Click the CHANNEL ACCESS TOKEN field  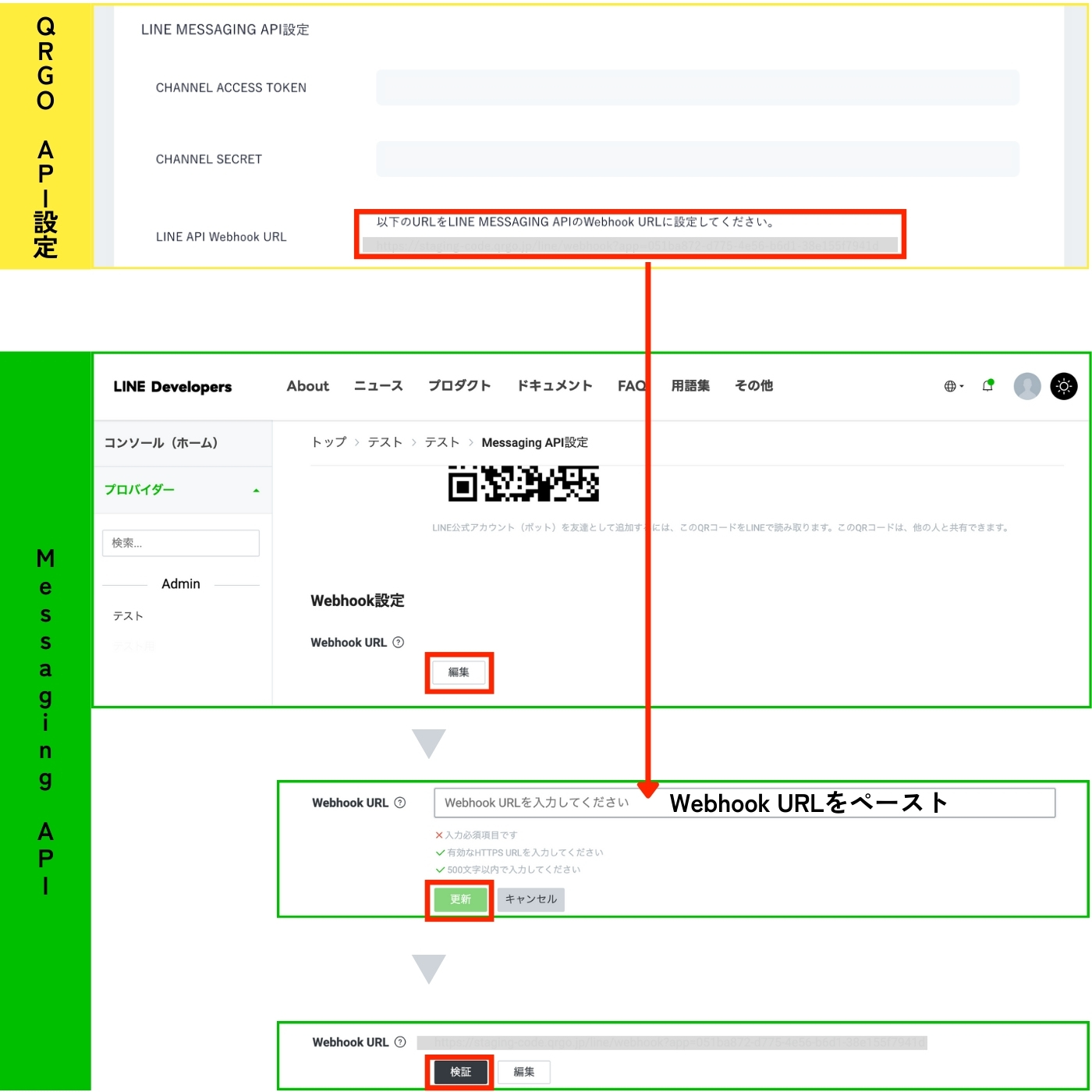point(697,87)
